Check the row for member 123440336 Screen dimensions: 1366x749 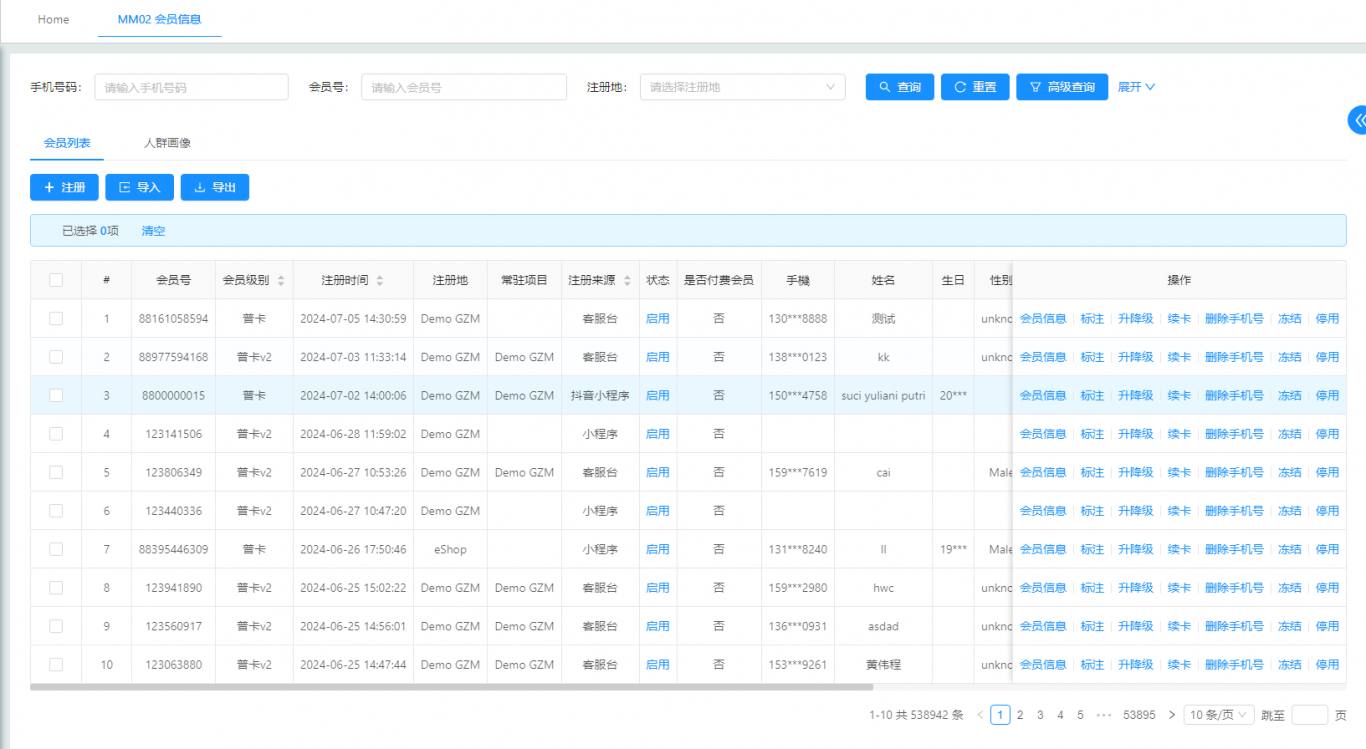56,511
